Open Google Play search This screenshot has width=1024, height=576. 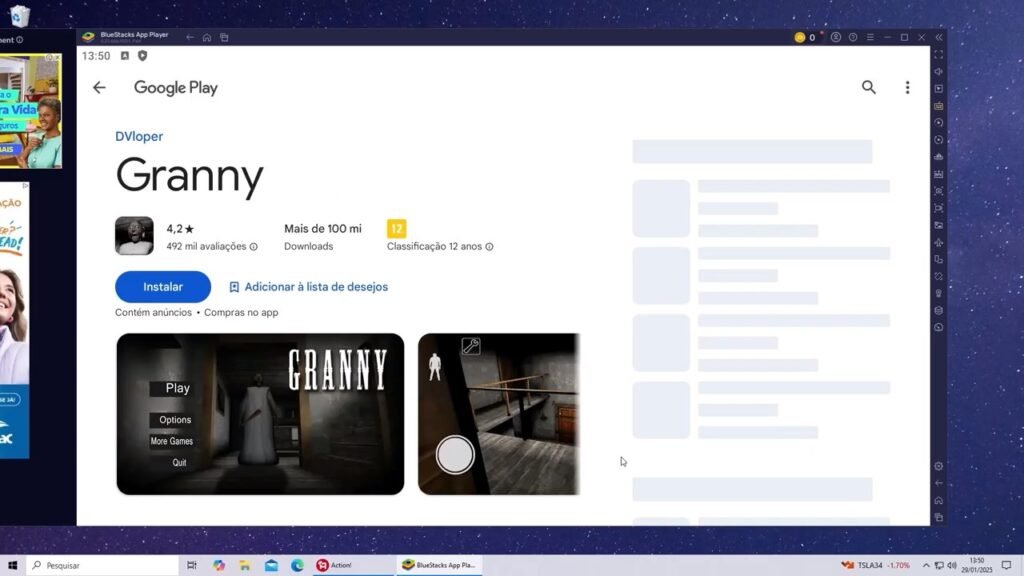[869, 88]
